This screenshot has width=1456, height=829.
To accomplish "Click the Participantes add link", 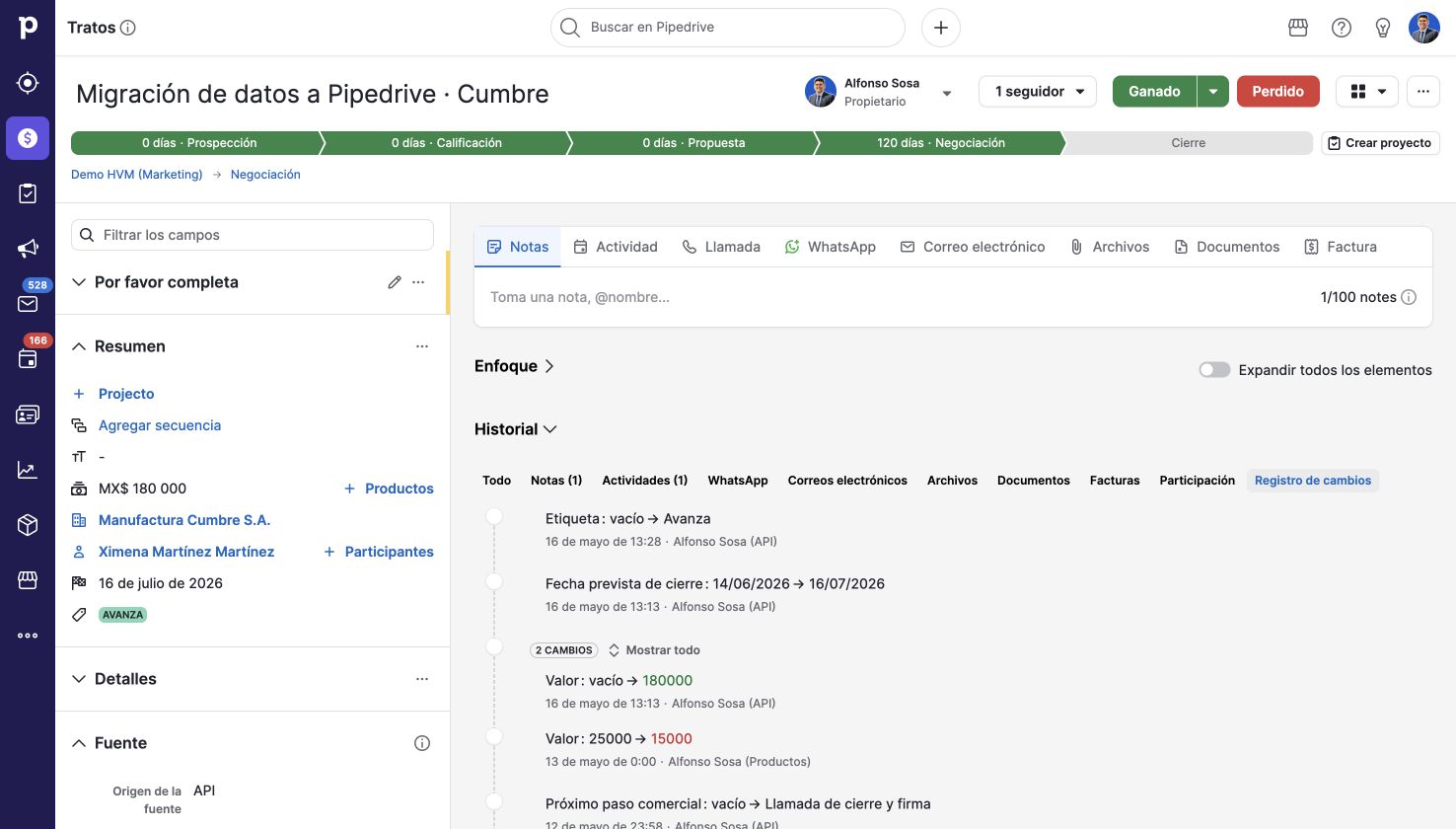I will (x=379, y=552).
